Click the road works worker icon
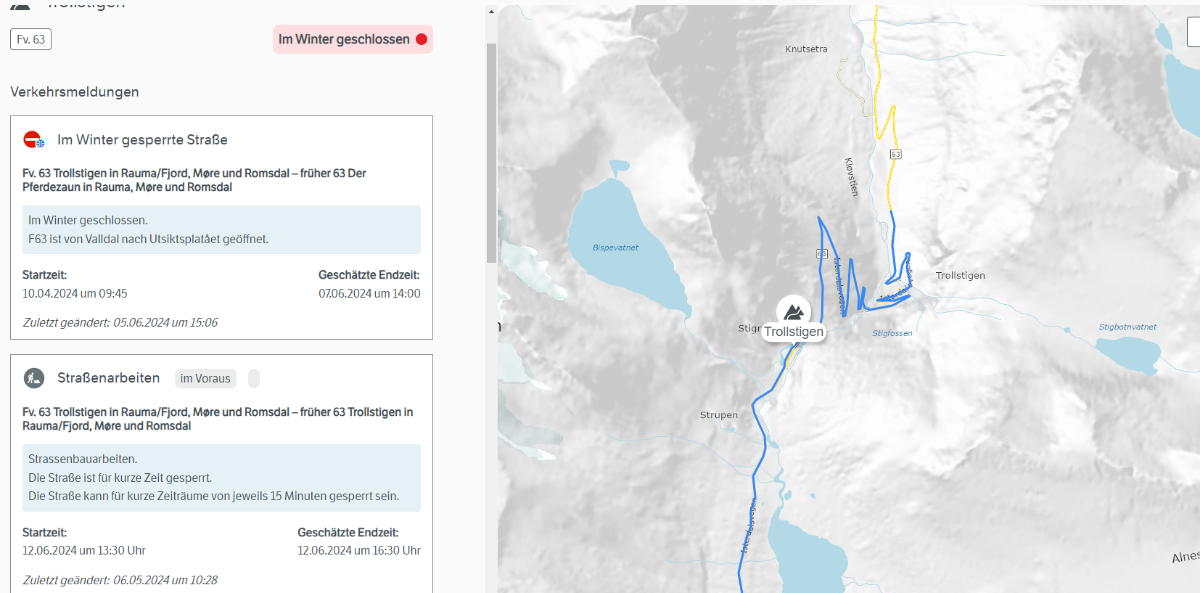1200x593 pixels. pos(34,378)
